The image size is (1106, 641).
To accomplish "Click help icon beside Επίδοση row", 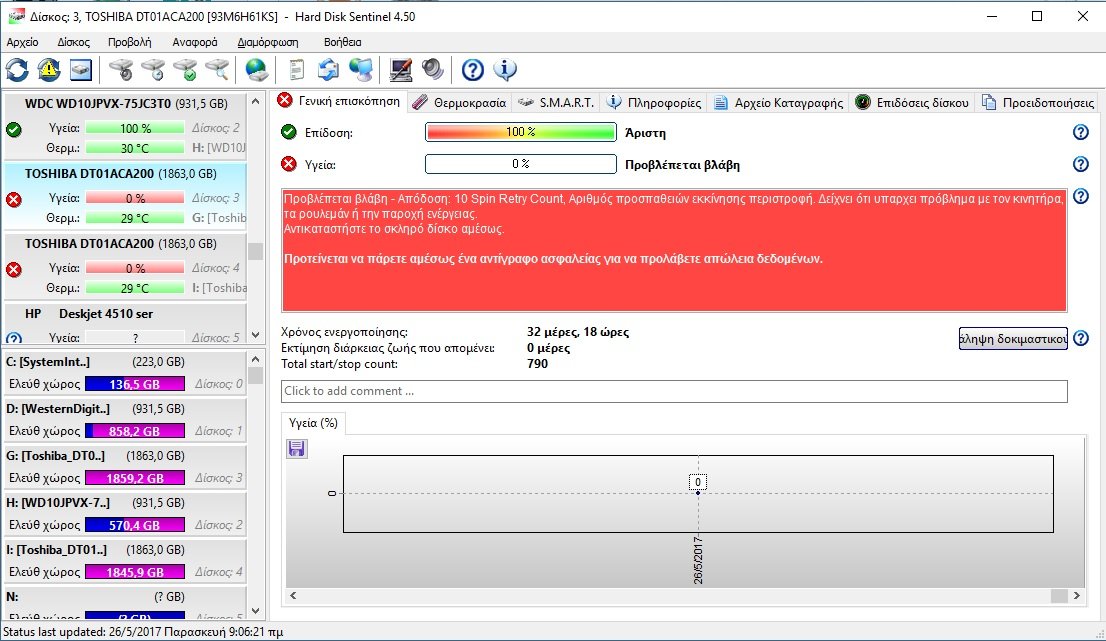I will (1080, 132).
